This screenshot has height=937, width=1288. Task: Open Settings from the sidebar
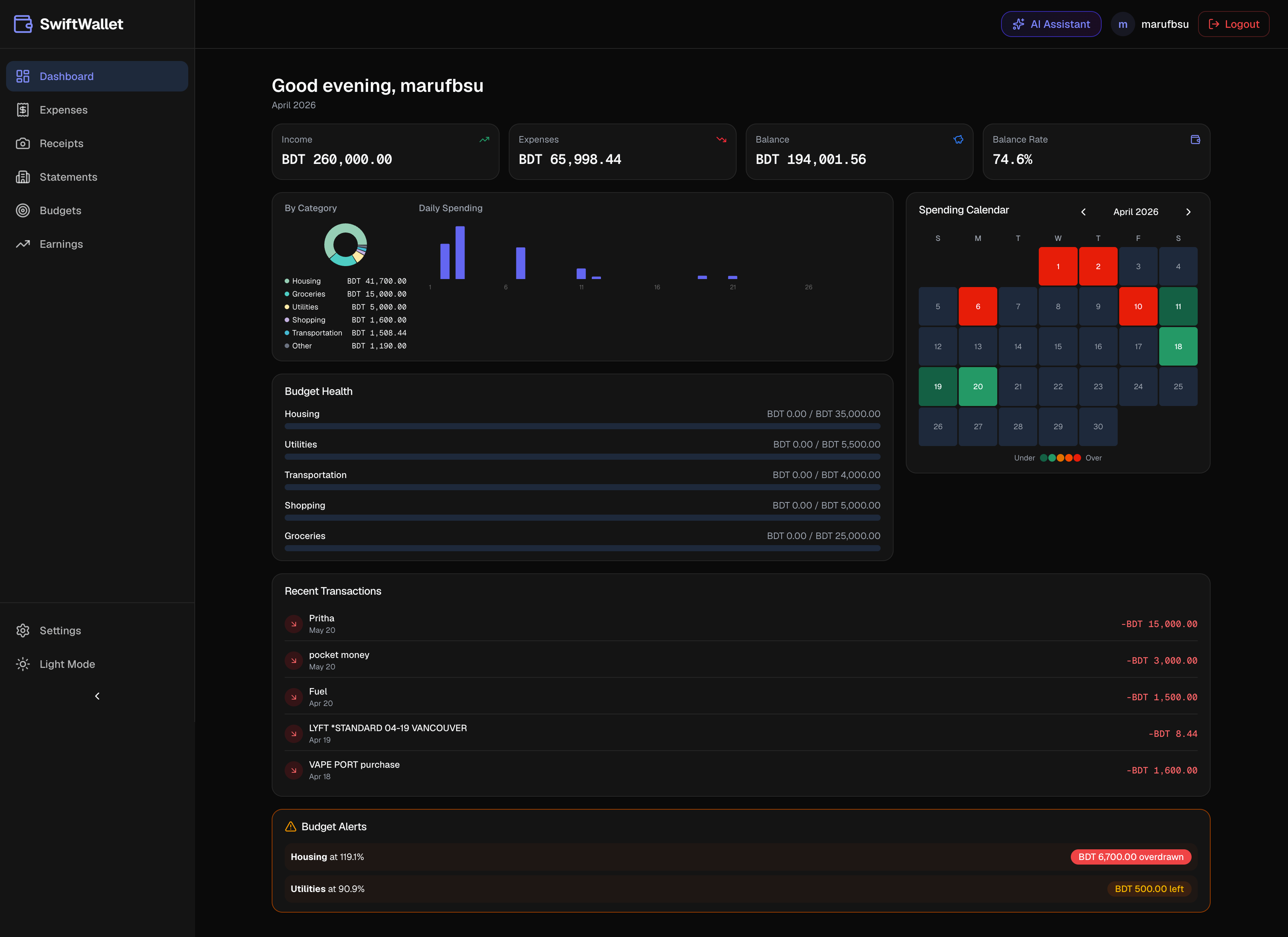coord(97,631)
